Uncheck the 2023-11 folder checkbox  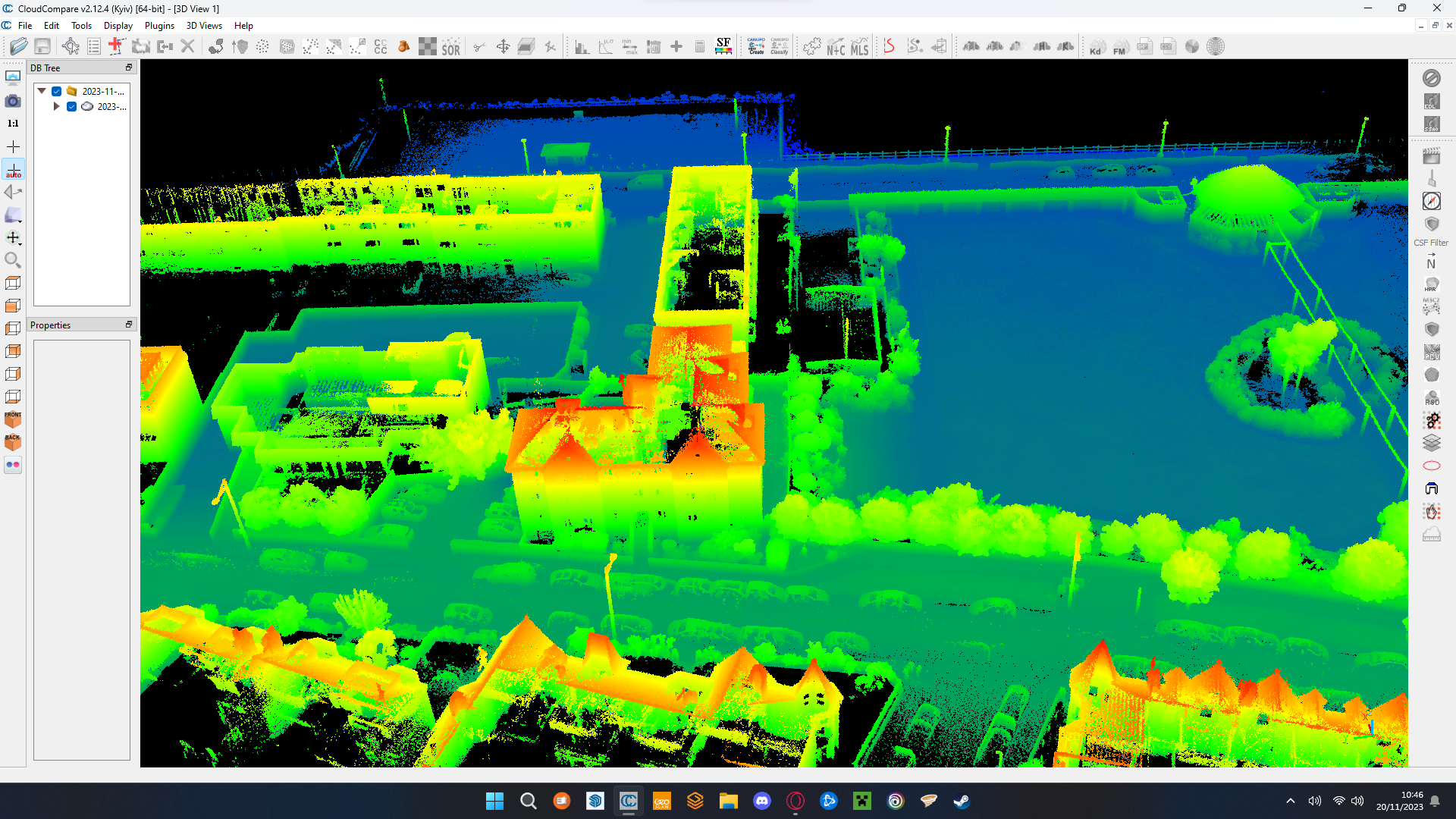click(57, 92)
